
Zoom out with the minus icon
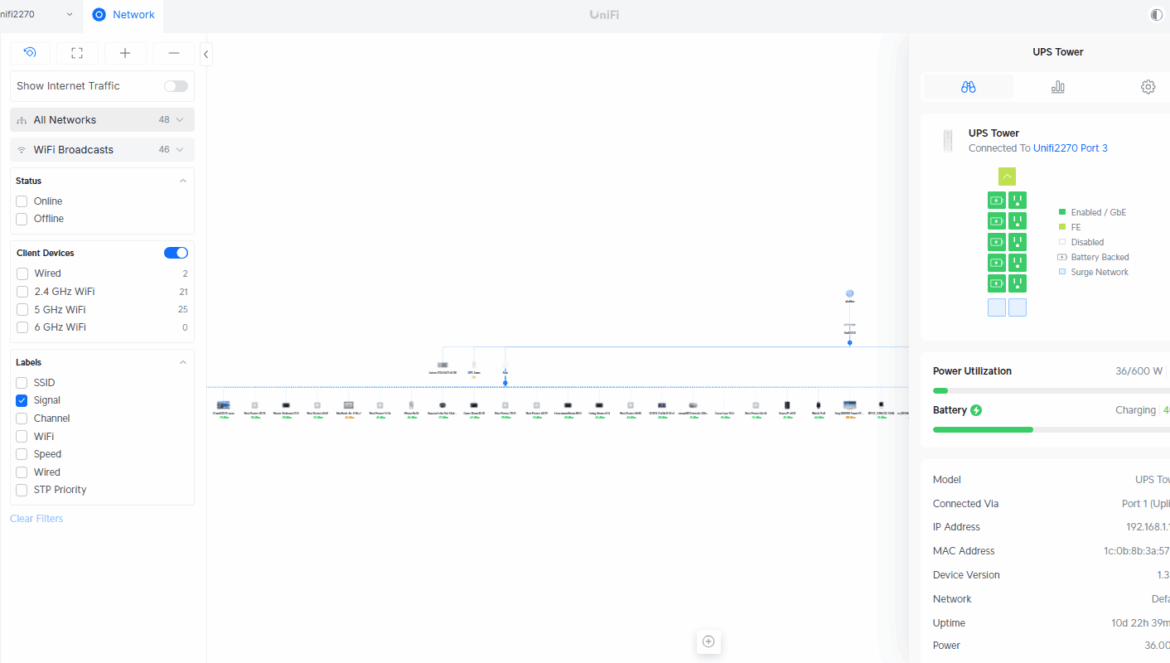pyautogui.click(x=174, y=53)
